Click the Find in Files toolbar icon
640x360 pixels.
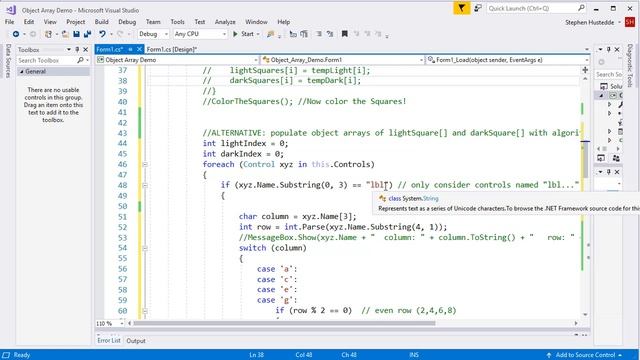click(x=270, y=34)
